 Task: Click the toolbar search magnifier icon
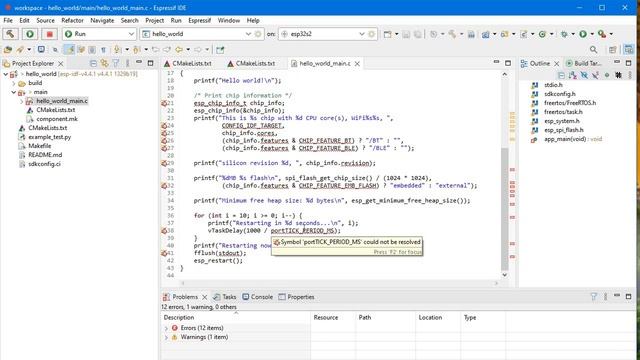coord(593,49)
